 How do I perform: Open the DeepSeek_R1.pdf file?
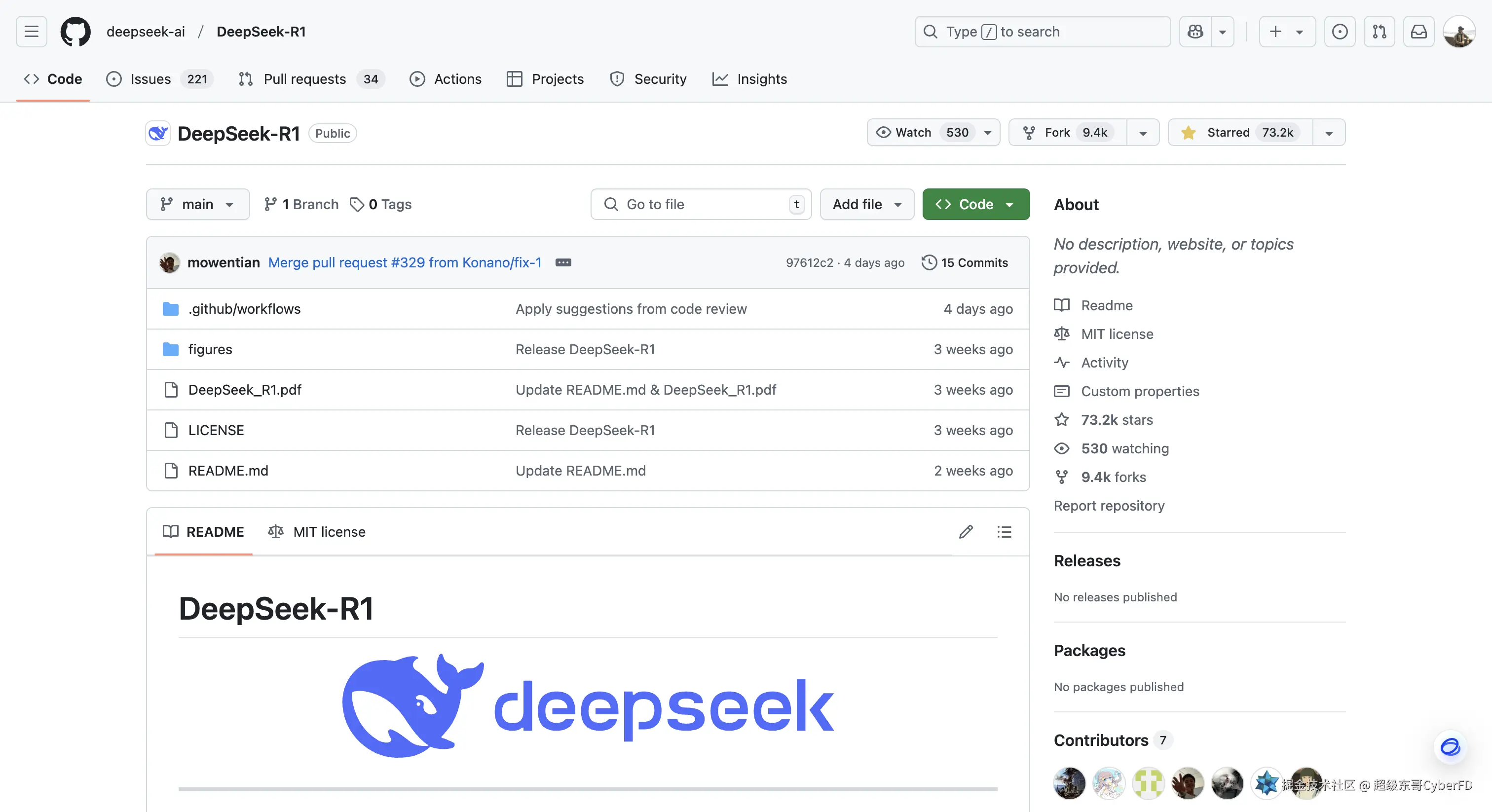(244, 390)
